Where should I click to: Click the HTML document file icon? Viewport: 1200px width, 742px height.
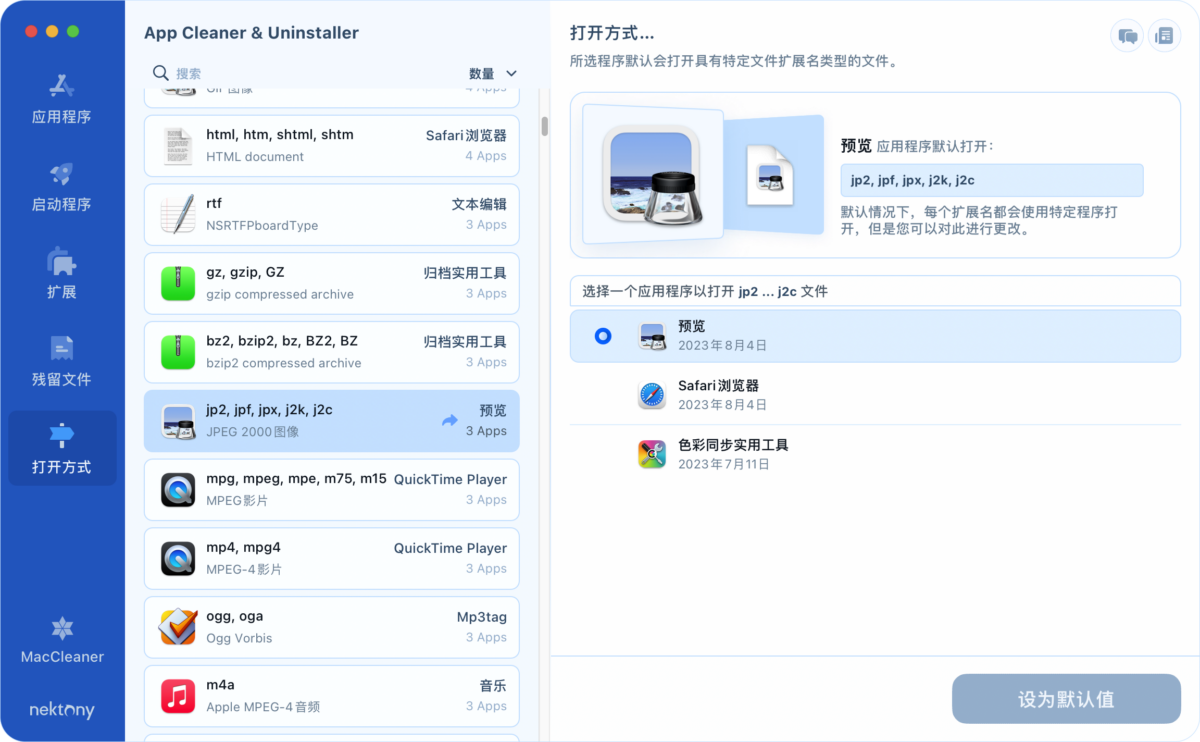coord(178,146)
